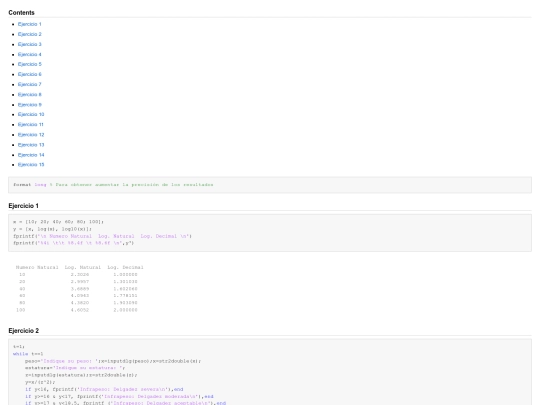Viewport: 540px width, 405px height.
Task: Follow the Ejercicio 7 link
Action: pyautogui.click(x=30, y=84)
